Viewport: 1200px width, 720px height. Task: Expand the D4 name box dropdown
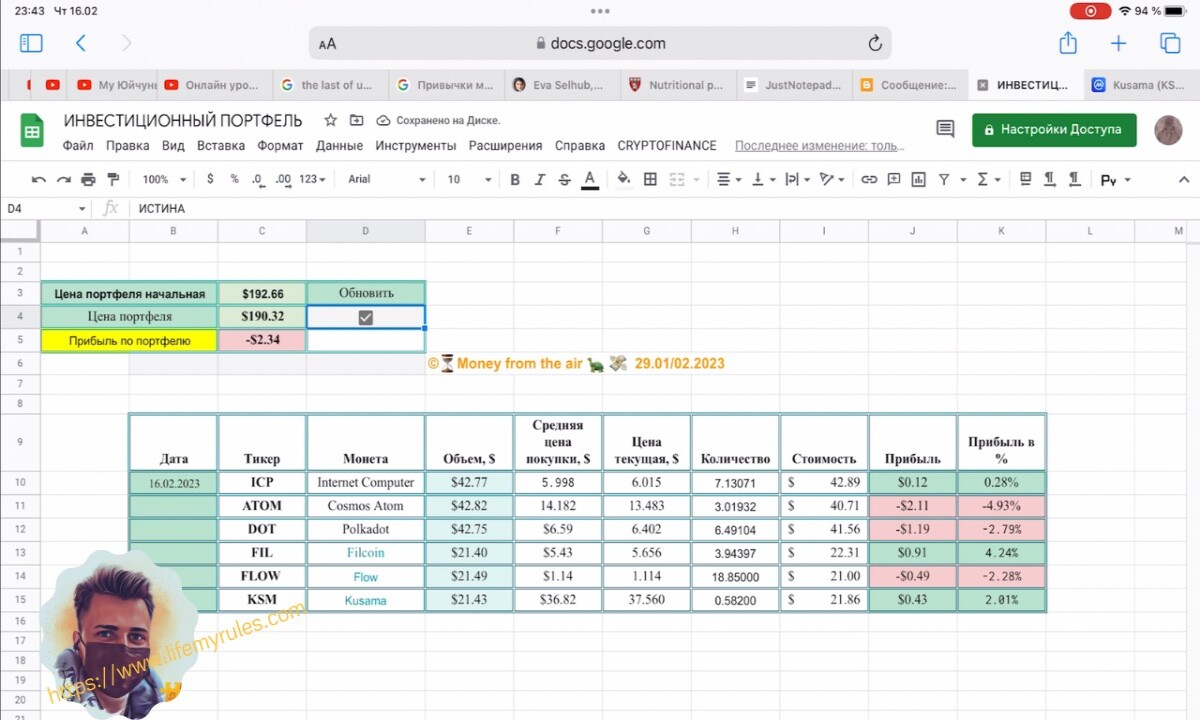[x=82, y=209]
